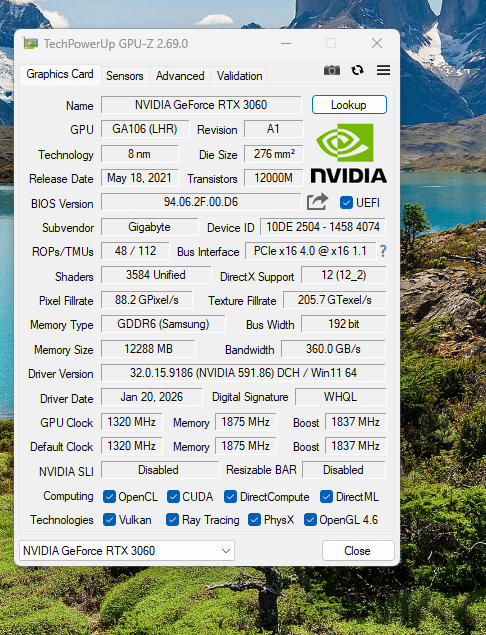
Task: Click the Bus Interface question mark
Action: (383, 251)
